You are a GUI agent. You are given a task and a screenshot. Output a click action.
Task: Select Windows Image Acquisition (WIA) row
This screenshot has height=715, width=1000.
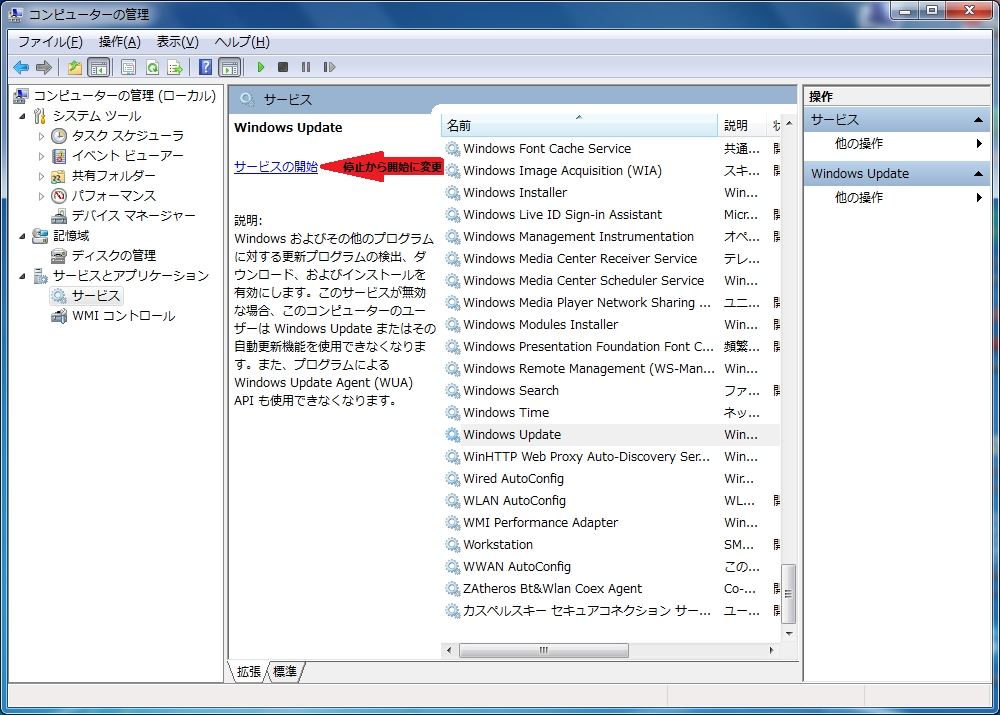(612, 171)
